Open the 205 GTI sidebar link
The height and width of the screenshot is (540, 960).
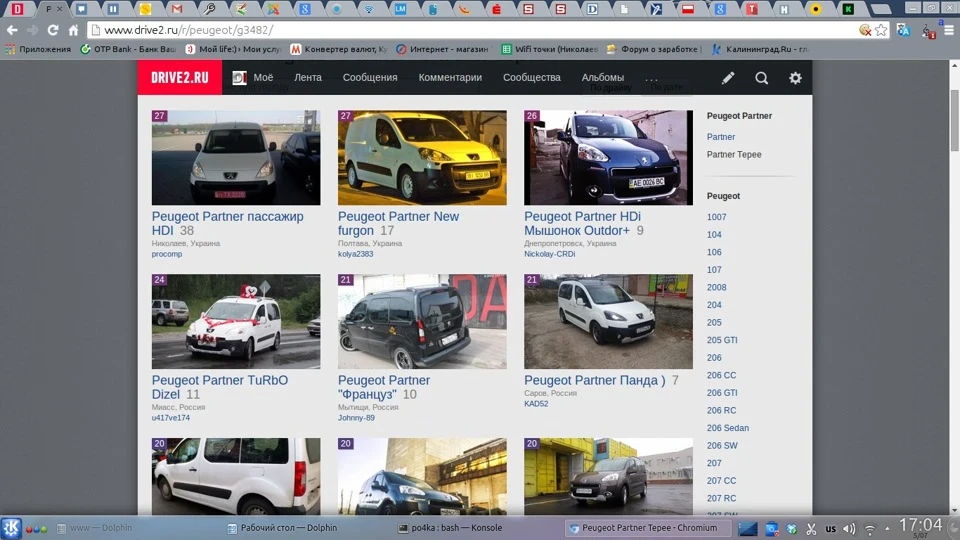[x=722, y=340]
